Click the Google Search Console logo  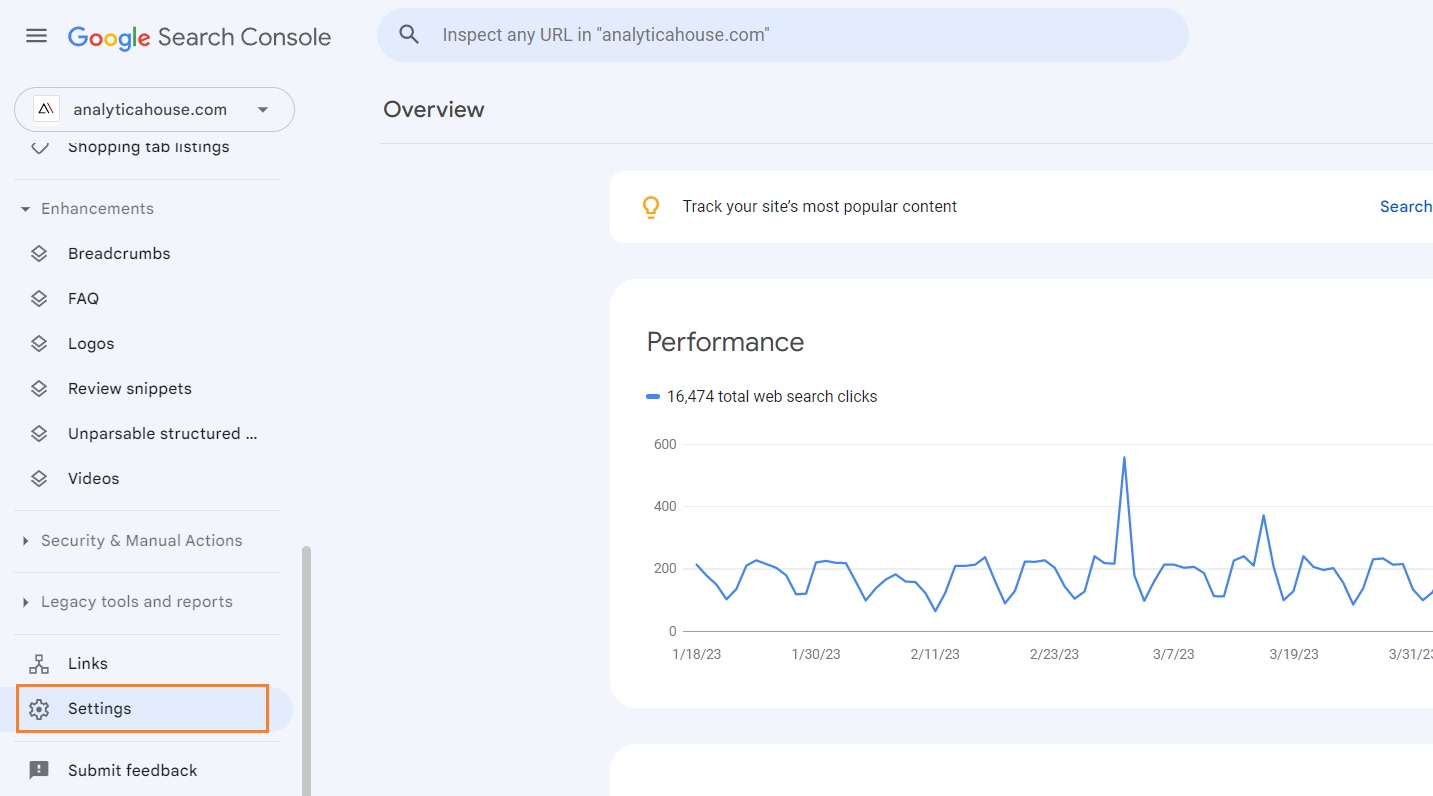[x=199, y=37]
